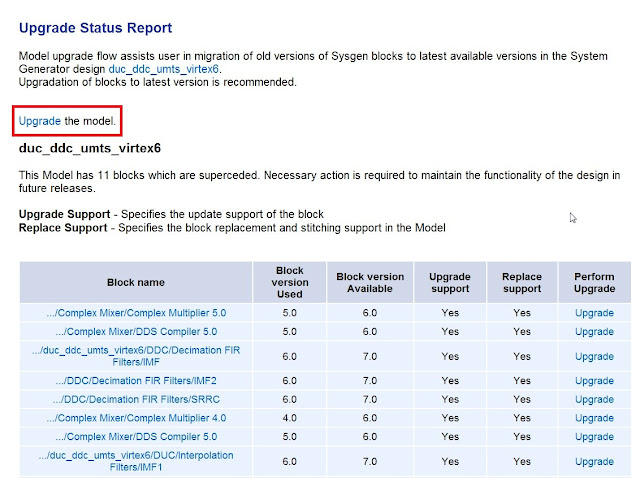
Task: Select Replace support 'Yes' in the Interpolation Filters/IMF1 row
Action: click(522, 462)
